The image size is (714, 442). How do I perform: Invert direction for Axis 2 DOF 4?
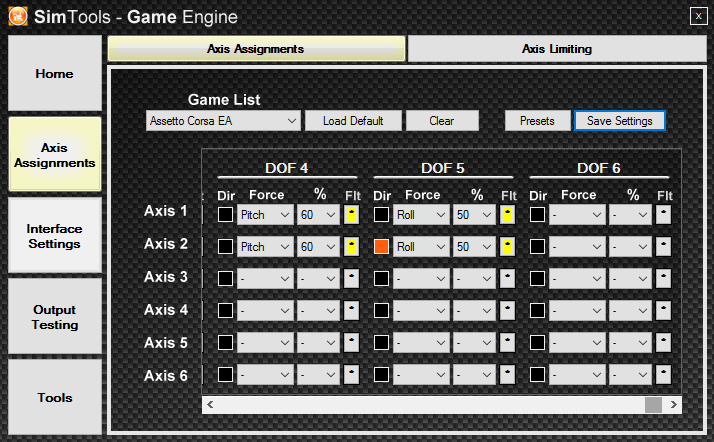225,246
